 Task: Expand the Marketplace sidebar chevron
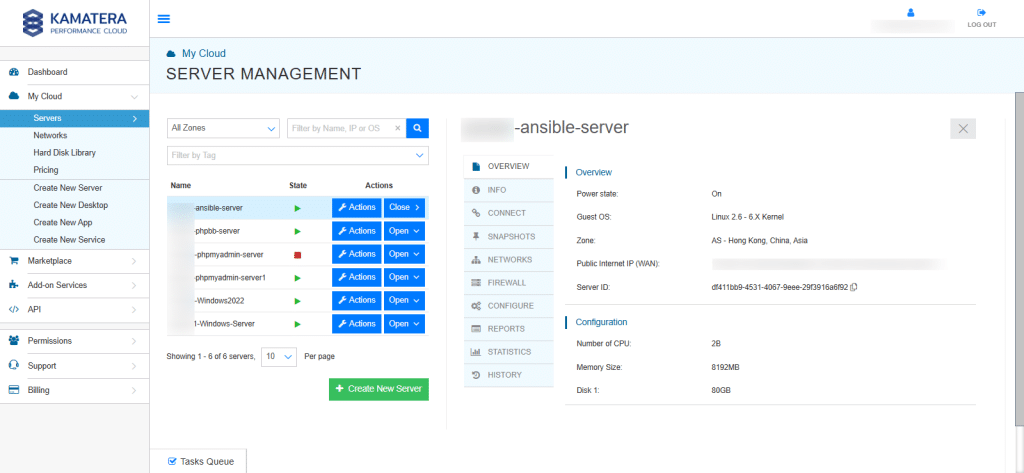click(x=134, y=261)
